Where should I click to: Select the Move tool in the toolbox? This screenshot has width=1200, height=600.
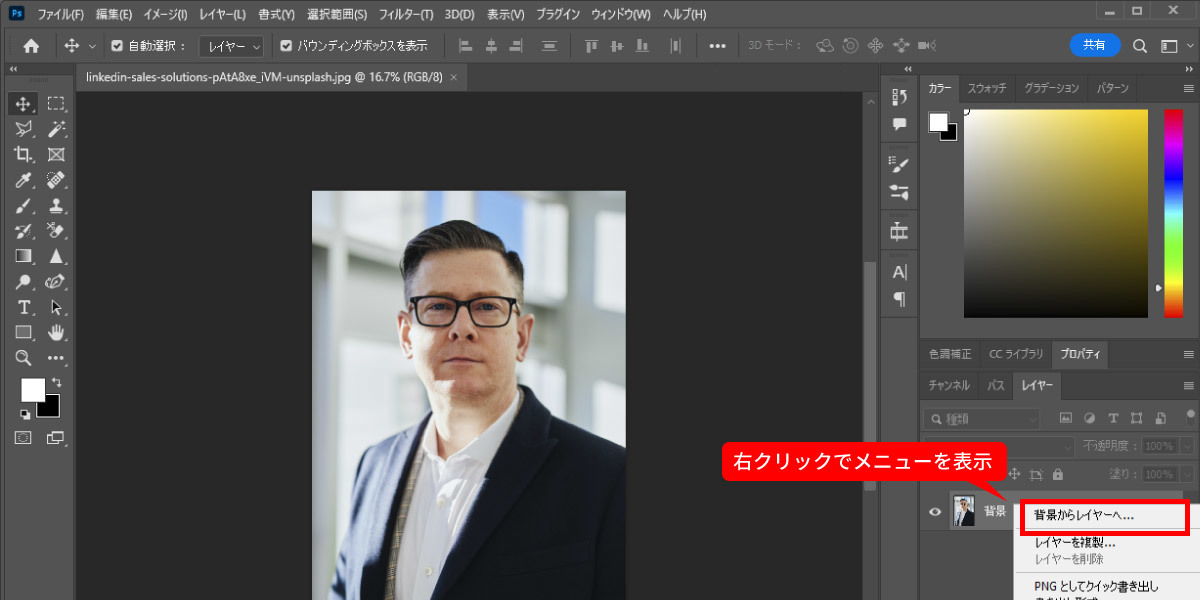(24, 103)
